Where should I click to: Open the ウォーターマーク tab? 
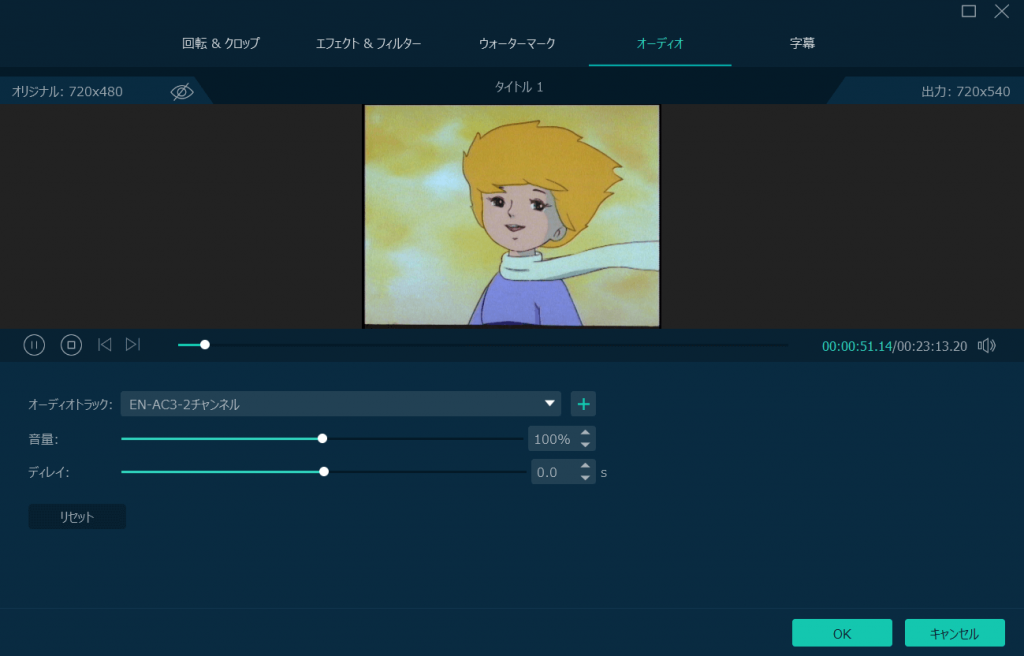click(517, 43)
